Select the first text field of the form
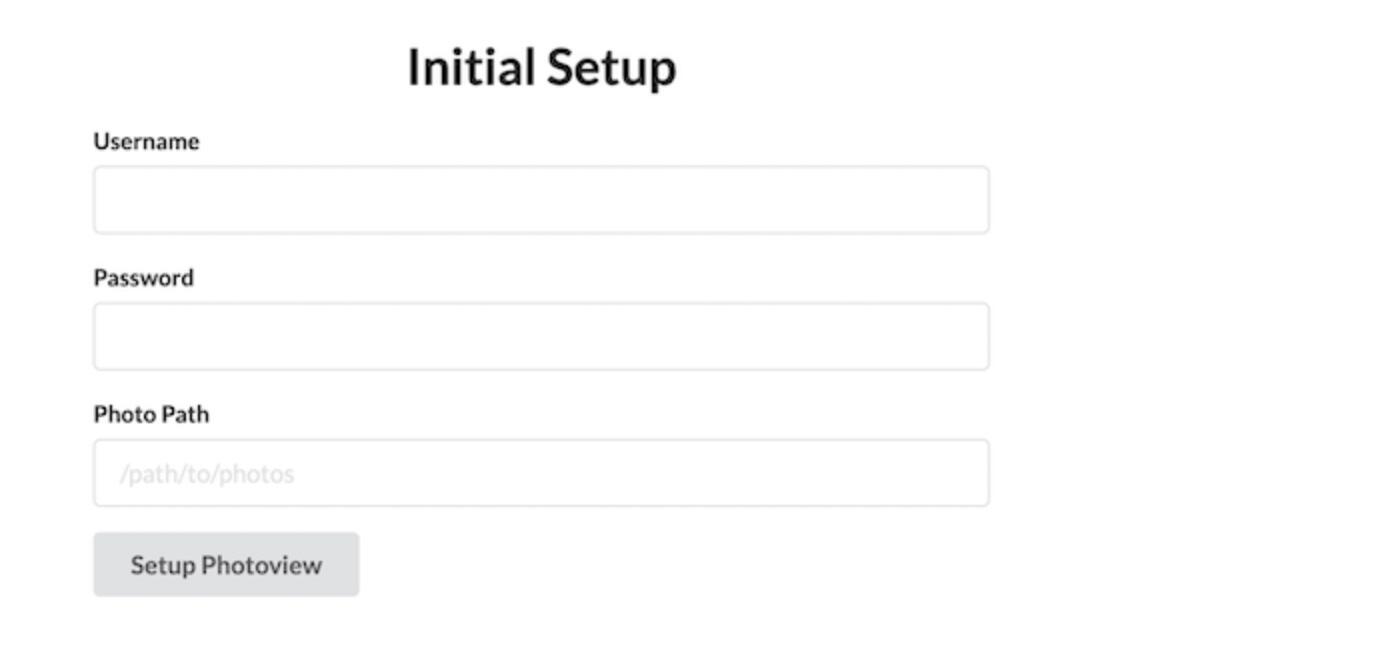1384x656 pixels. [541, 200]
